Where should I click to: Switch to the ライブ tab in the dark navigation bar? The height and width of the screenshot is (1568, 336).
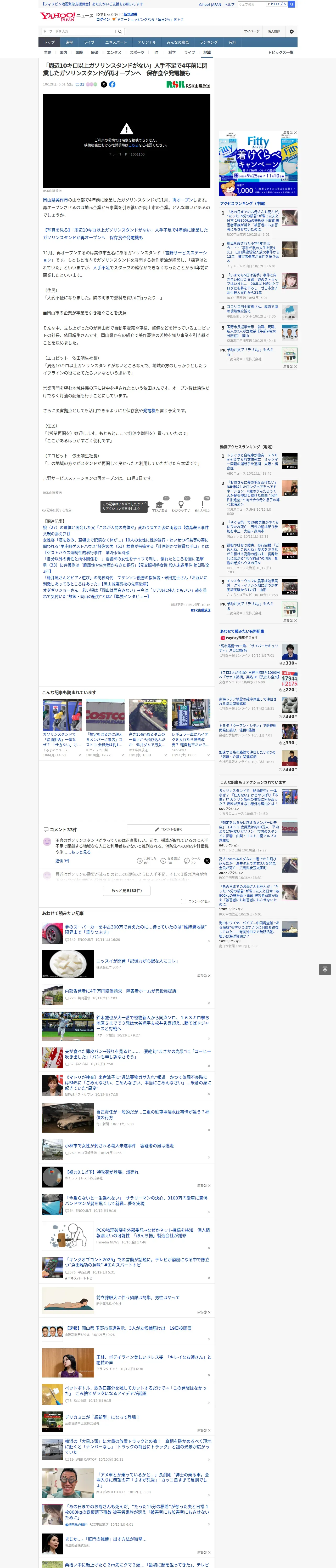click(89, 43)
